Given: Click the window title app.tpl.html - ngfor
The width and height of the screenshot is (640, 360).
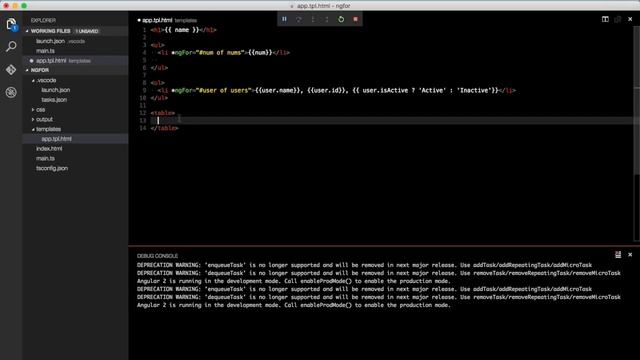Looking at the screenshot, I should [x=323, y=6].
